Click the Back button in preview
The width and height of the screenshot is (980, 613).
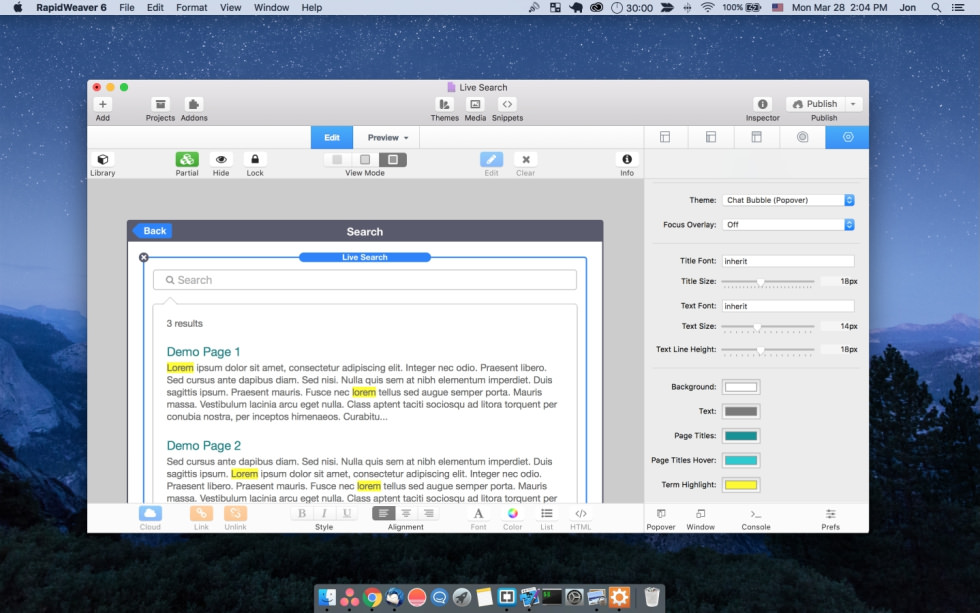tap(151, 231)
